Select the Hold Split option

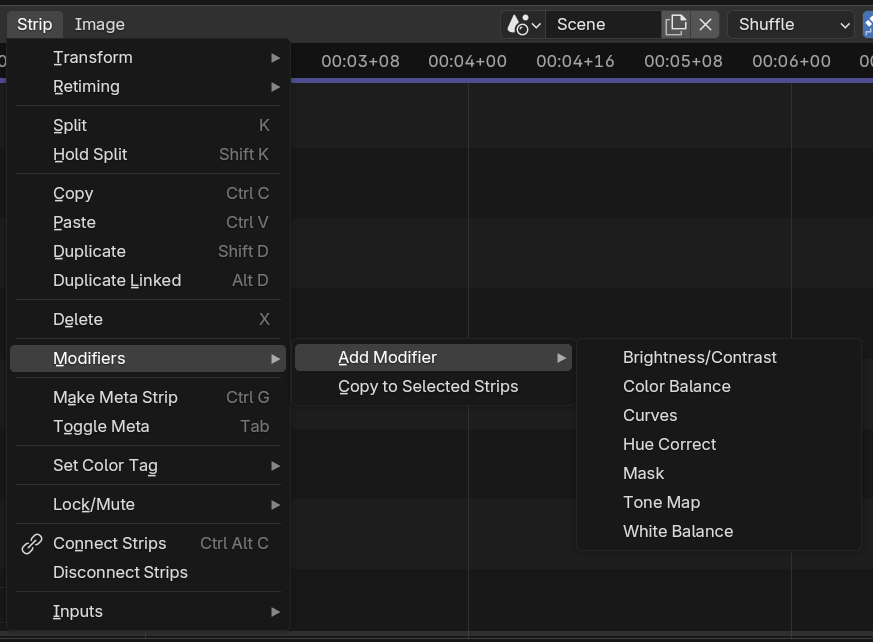pyautogui.click(x=148, y=154)
